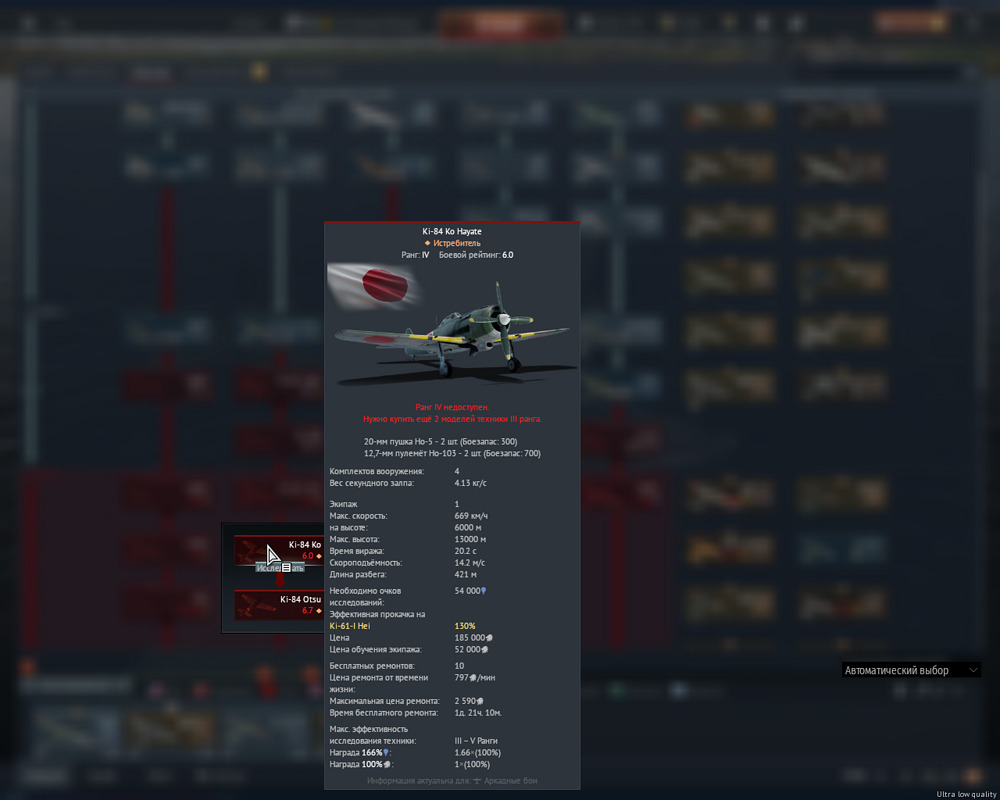Viewport: 1000px width, 800px height.
Task: Click the orange diamond beside Истребитель
Action: pos(427,243)
